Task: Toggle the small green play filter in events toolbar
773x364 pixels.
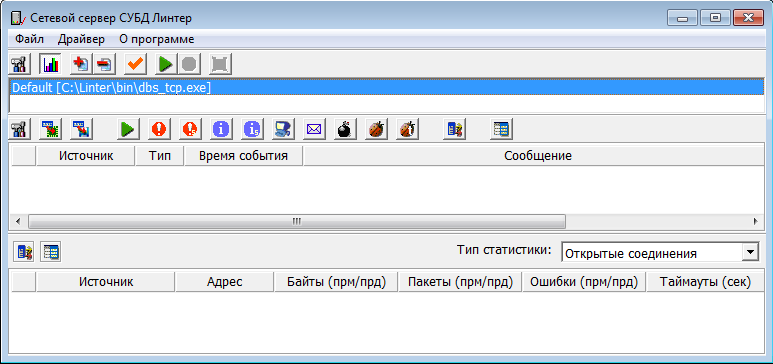Action: (128, 129)
